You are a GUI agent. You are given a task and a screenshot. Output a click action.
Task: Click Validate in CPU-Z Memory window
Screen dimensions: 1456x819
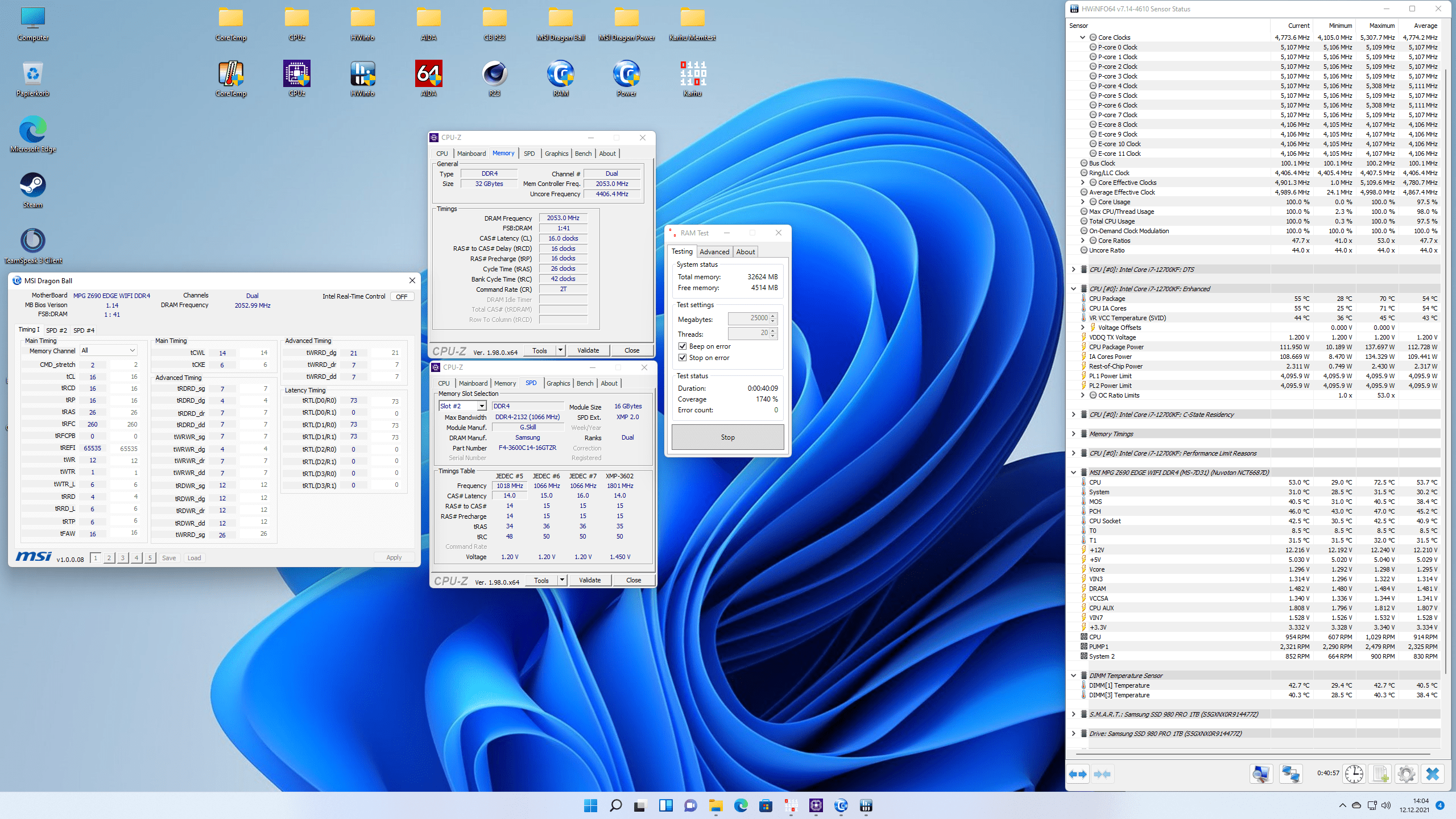tap(588, 350)
